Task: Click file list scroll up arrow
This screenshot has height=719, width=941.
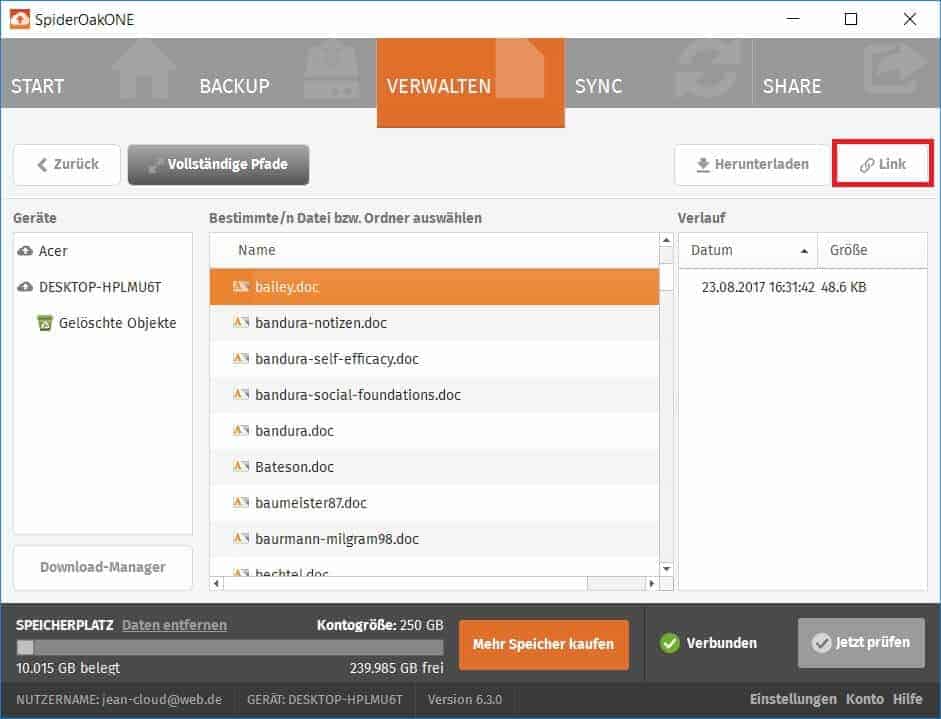Action: click(x=666, y=240)
